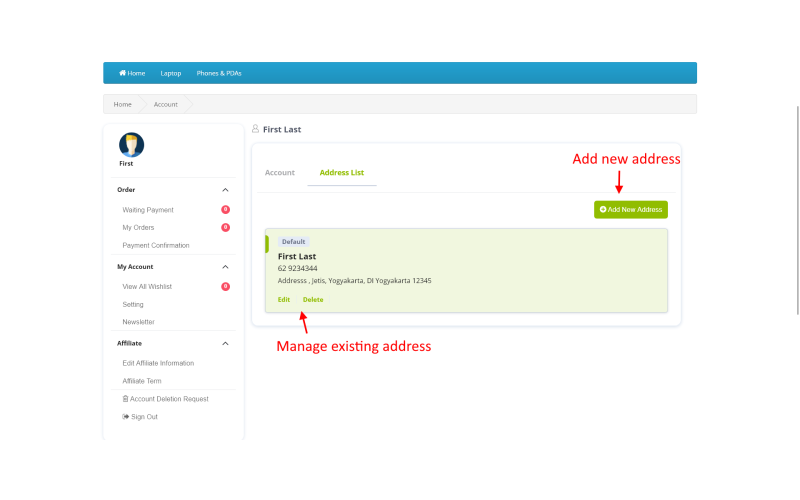Edit the First Last default address
The width and height of the screenshot is (800, 500).
[284, 299]
